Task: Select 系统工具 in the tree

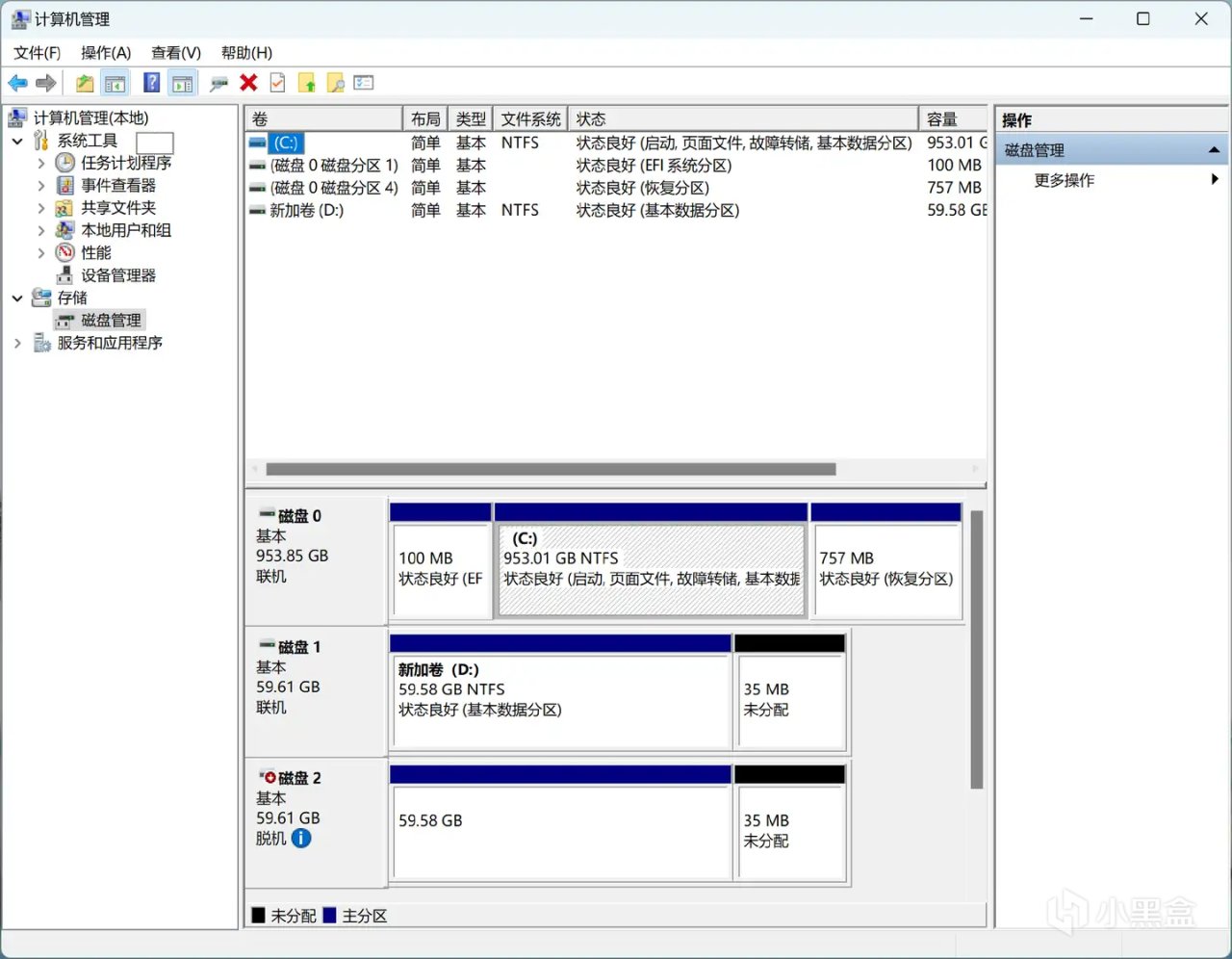Action: pyautogui.click(x=88, y=141)
